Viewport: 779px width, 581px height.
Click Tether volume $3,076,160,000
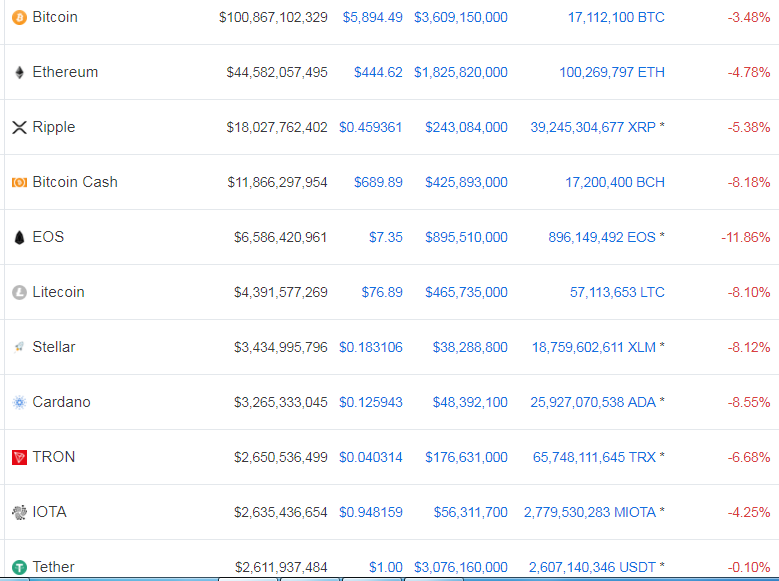click(x=461, y=567)
